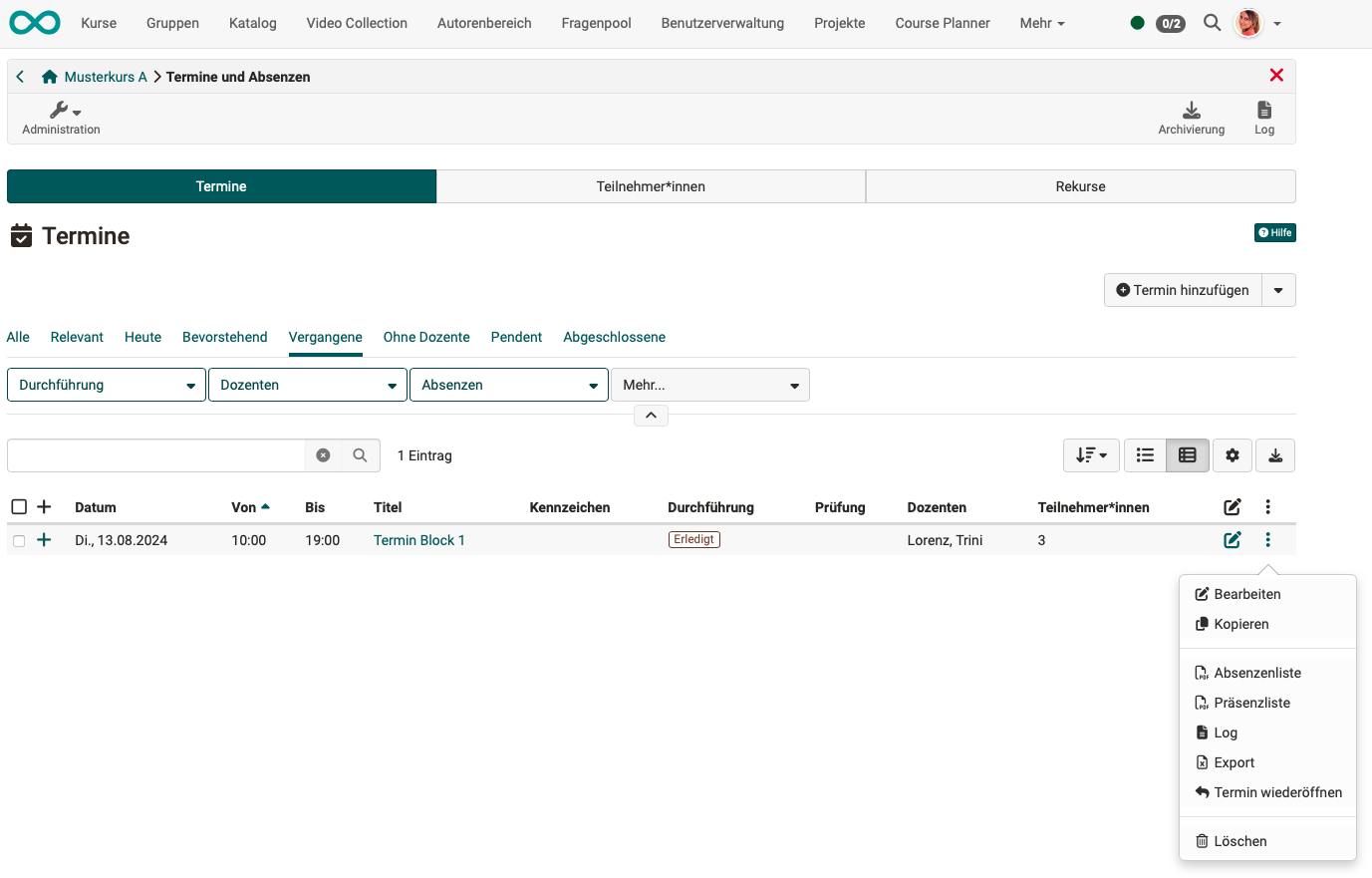Switch to compact list view icon
Image resolution: width=1372 pixels, height=878 pixels.
click(x=1145, y=455)
